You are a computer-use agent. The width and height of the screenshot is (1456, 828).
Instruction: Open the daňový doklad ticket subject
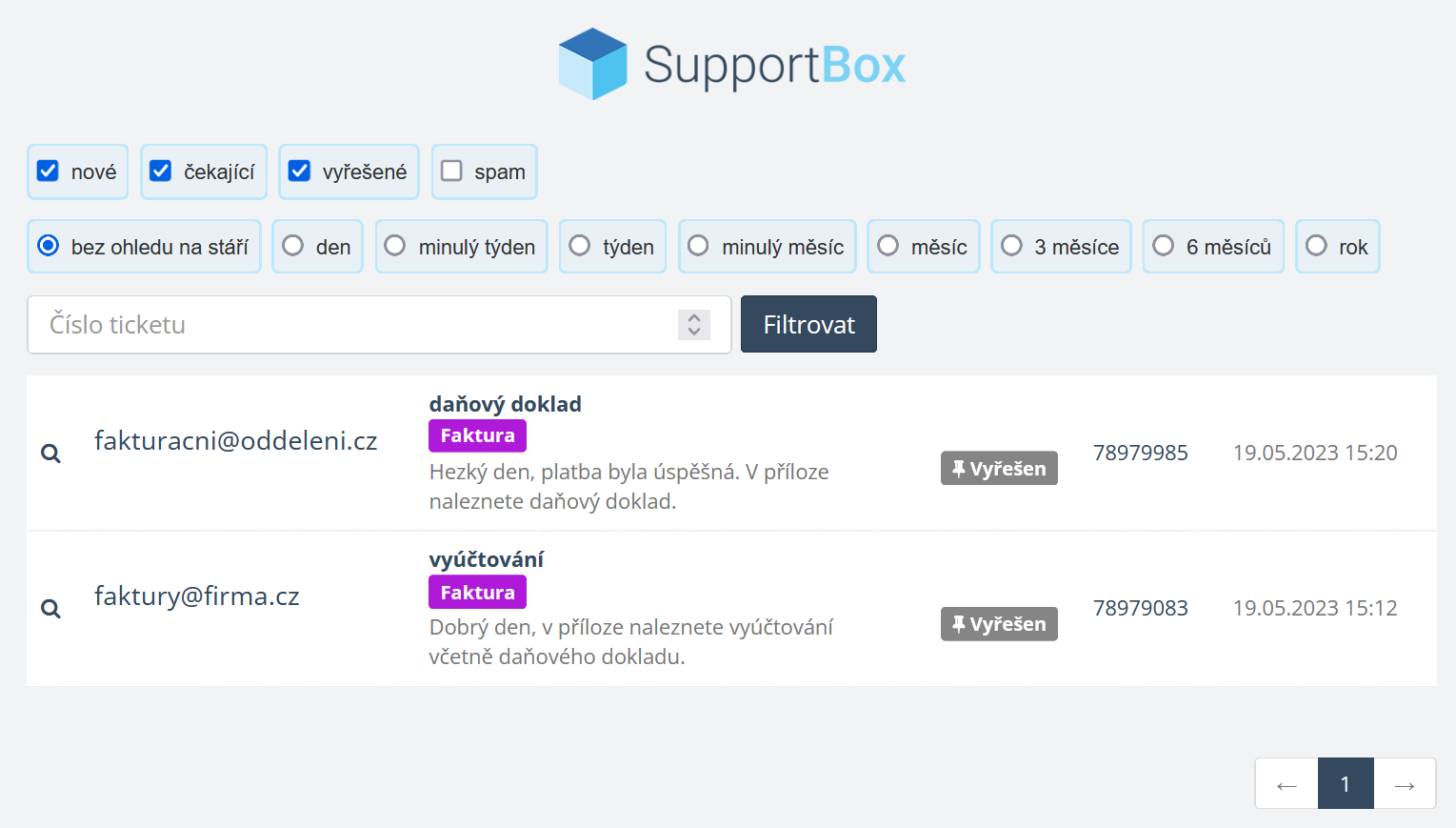(505, 404)
